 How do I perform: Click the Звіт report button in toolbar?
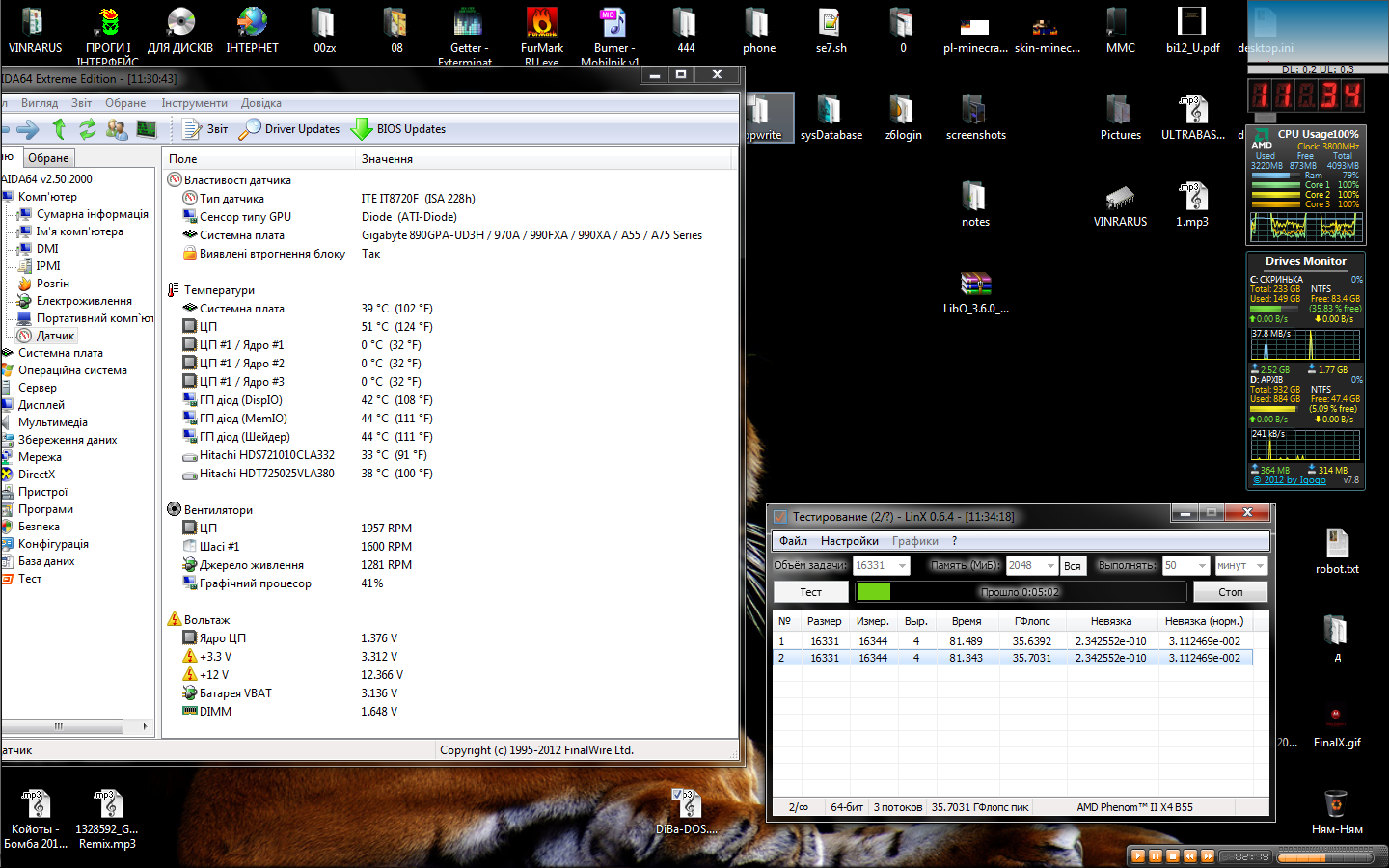[x=205, y=129]
